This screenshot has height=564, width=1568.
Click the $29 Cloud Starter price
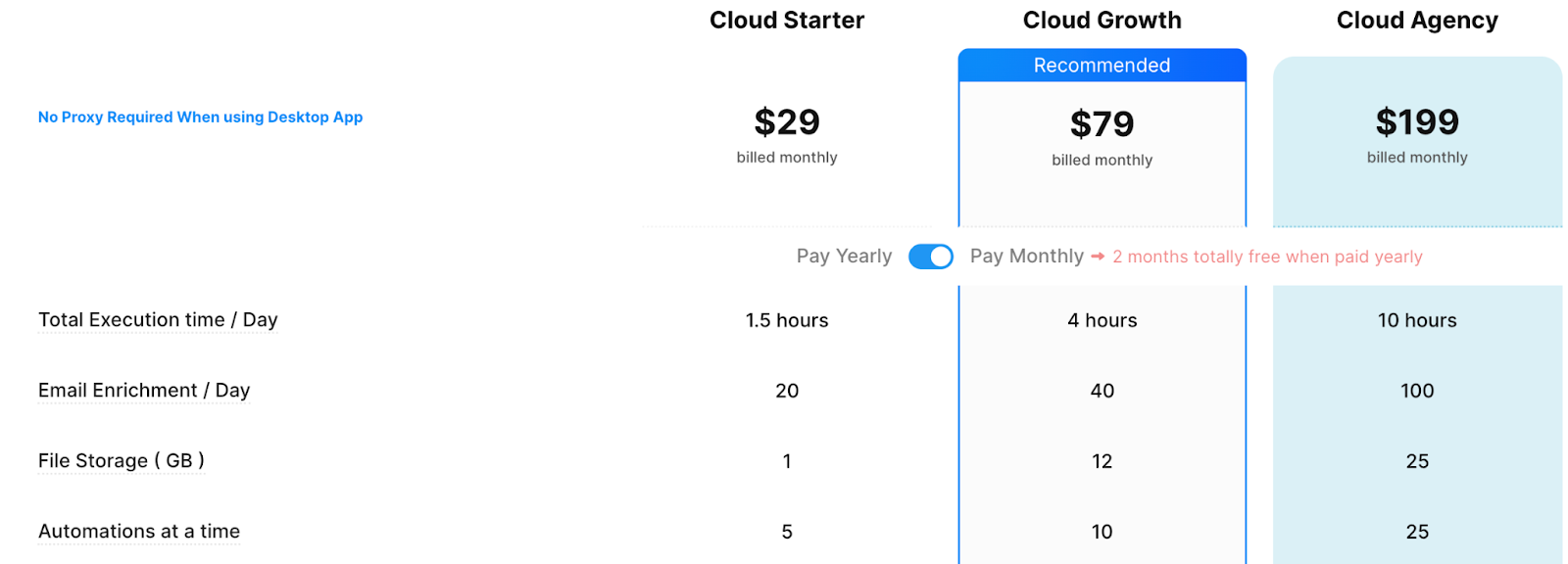pos(786,122)
